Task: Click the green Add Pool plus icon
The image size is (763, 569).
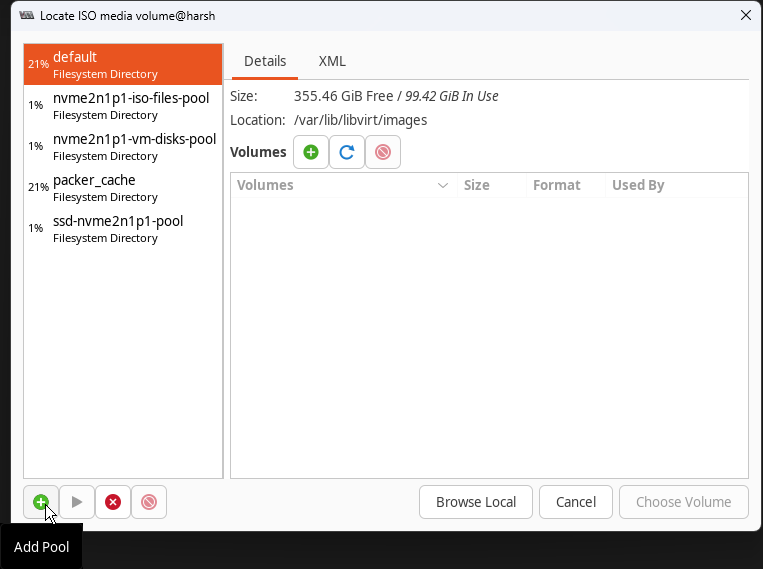Action: [x=41, y=502]
